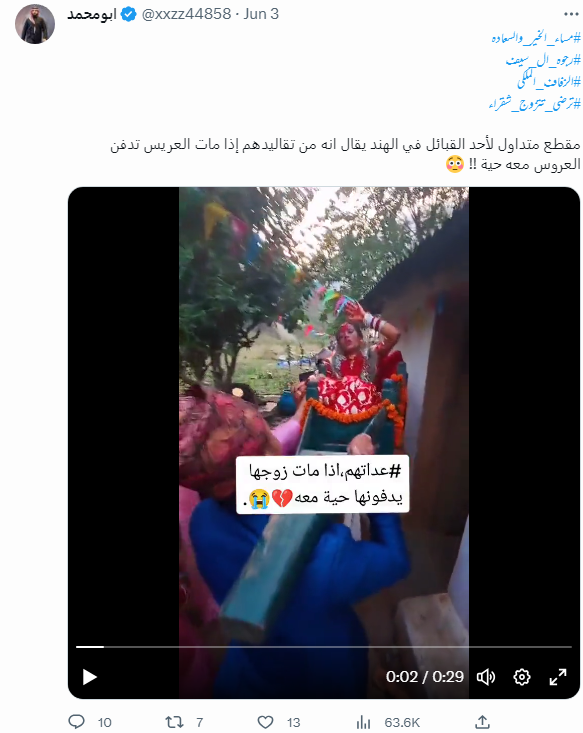
Task: Open the third hashtag link
Action: pos(549,81)
